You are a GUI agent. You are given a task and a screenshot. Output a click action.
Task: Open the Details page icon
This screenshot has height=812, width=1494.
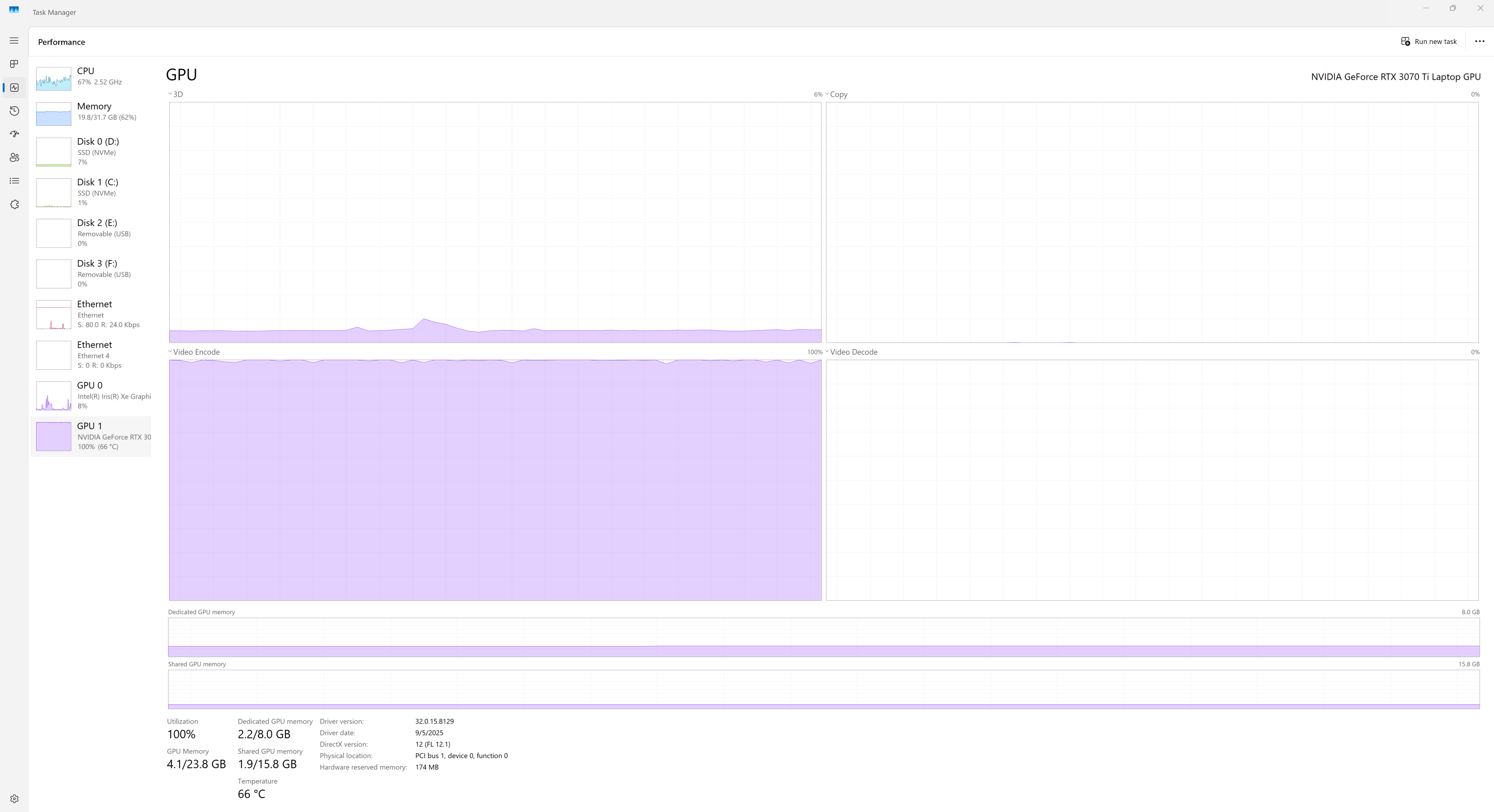click(x=14, y=181)
